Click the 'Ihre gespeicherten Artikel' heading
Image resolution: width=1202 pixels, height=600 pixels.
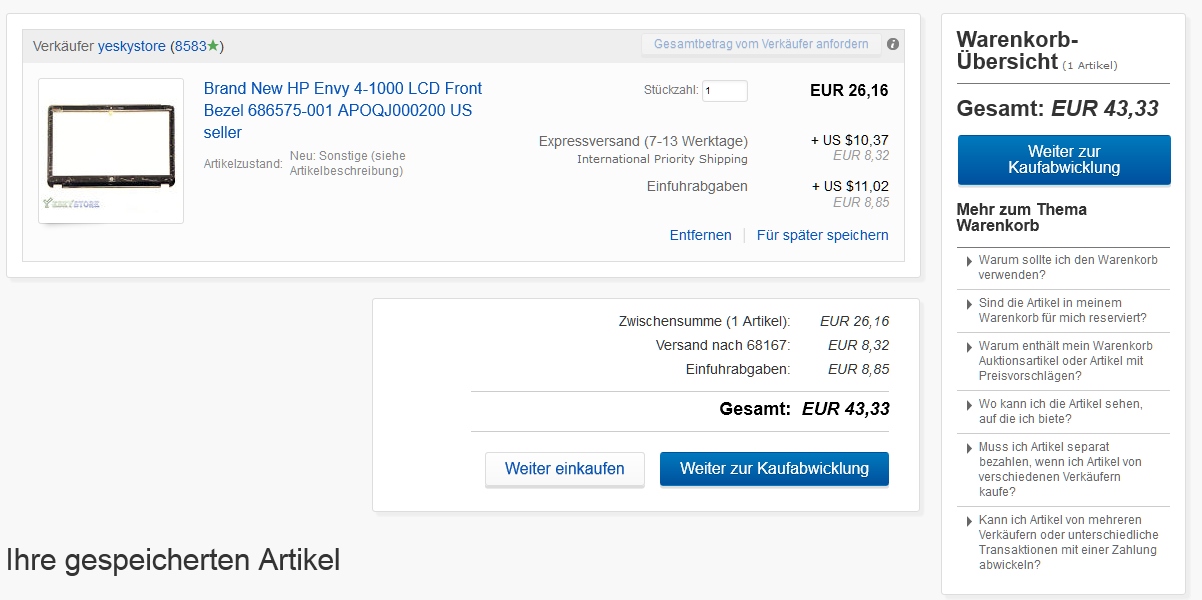171,559
